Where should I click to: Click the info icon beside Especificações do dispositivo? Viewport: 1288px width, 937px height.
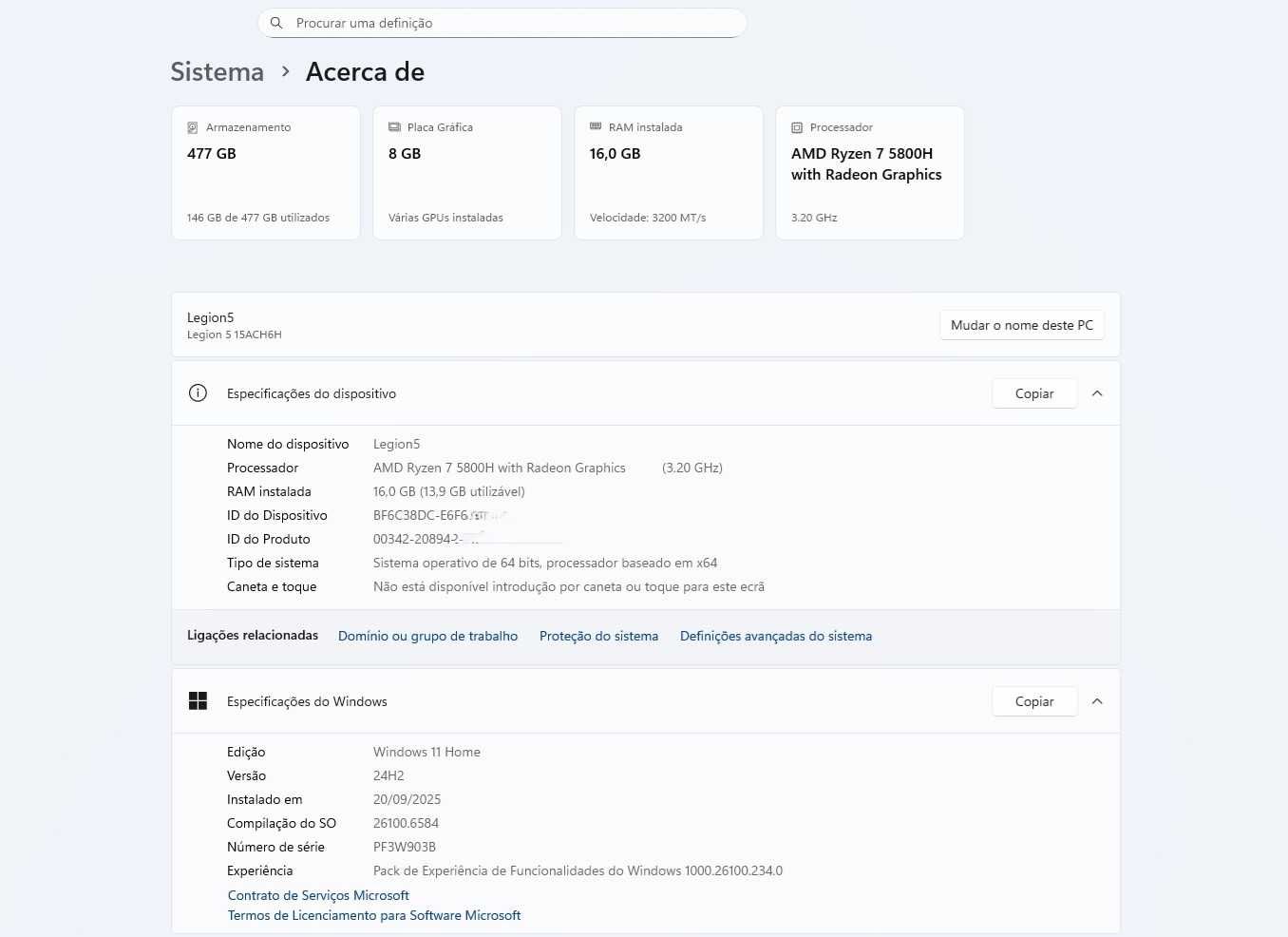click(198, 393)
